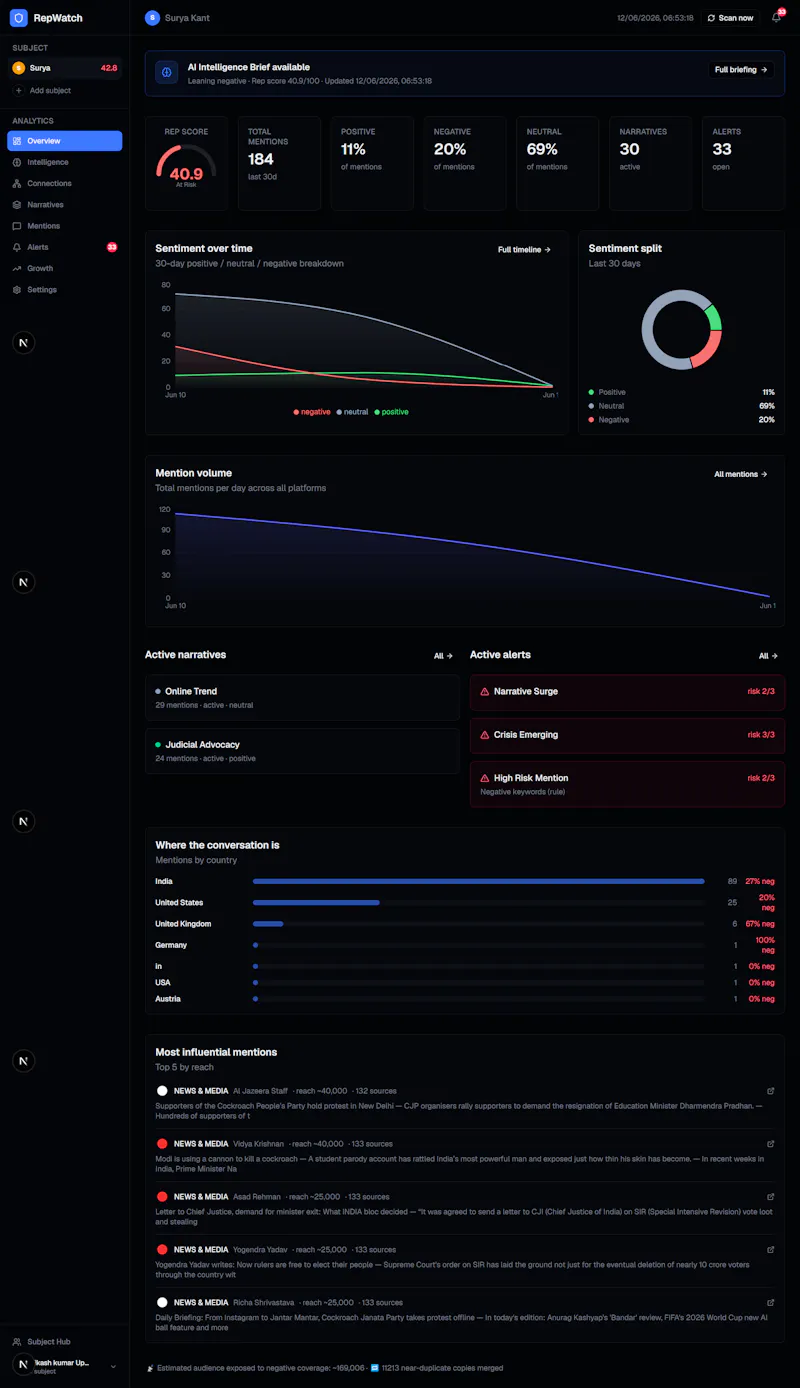
Task: Click the Growth trend icon in sidebar
Action: [x=17, y=269]
